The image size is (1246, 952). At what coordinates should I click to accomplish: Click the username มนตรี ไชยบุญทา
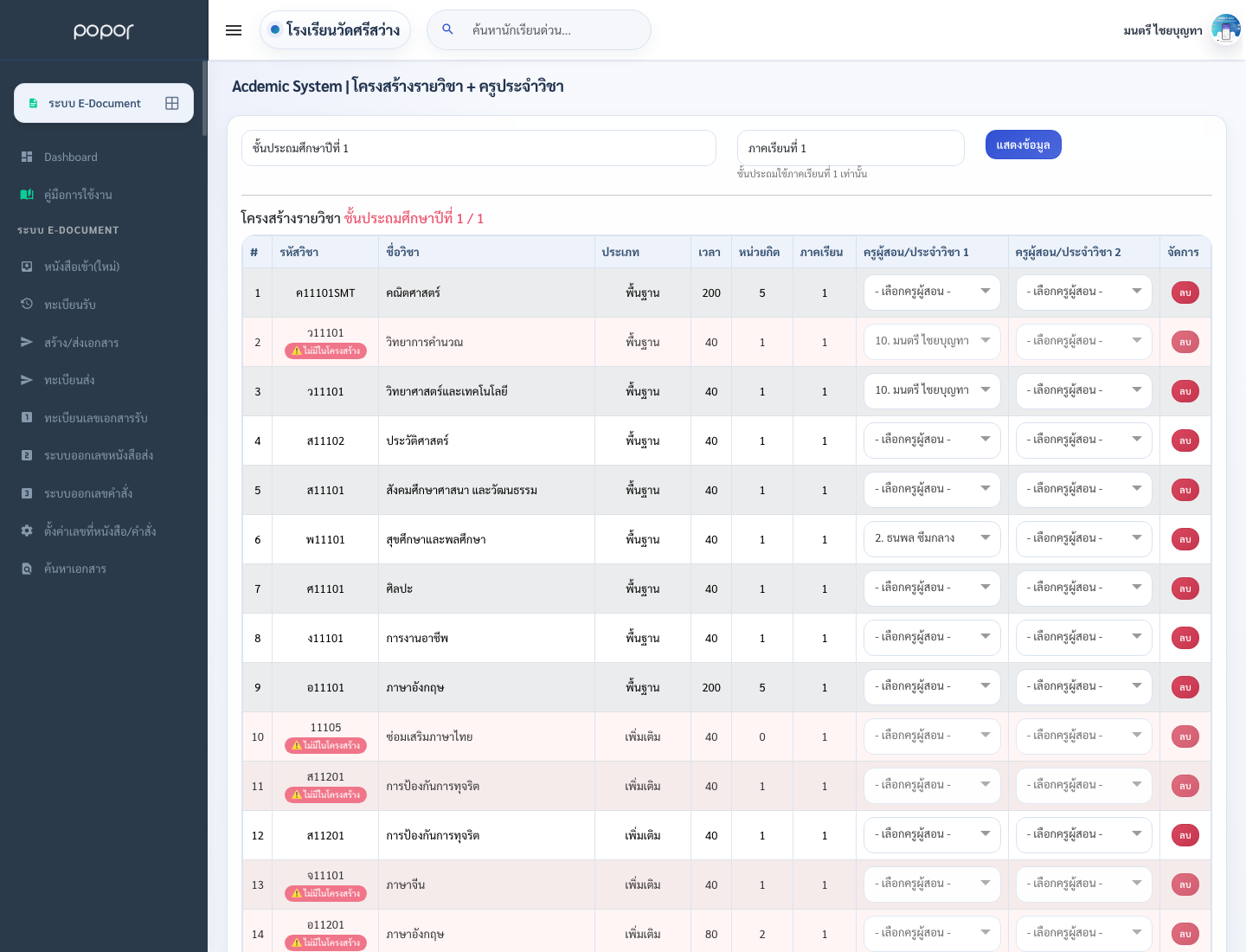point(1163,30)
